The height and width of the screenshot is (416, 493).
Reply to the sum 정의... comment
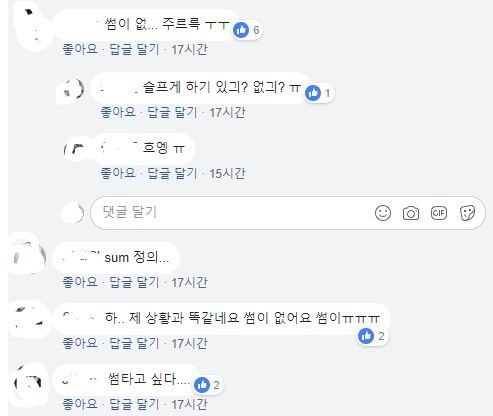(x=134, y=282)
